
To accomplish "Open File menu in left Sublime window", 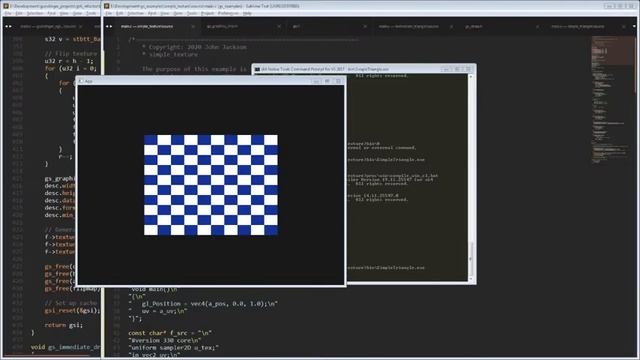I will click(x=7, y=13).
